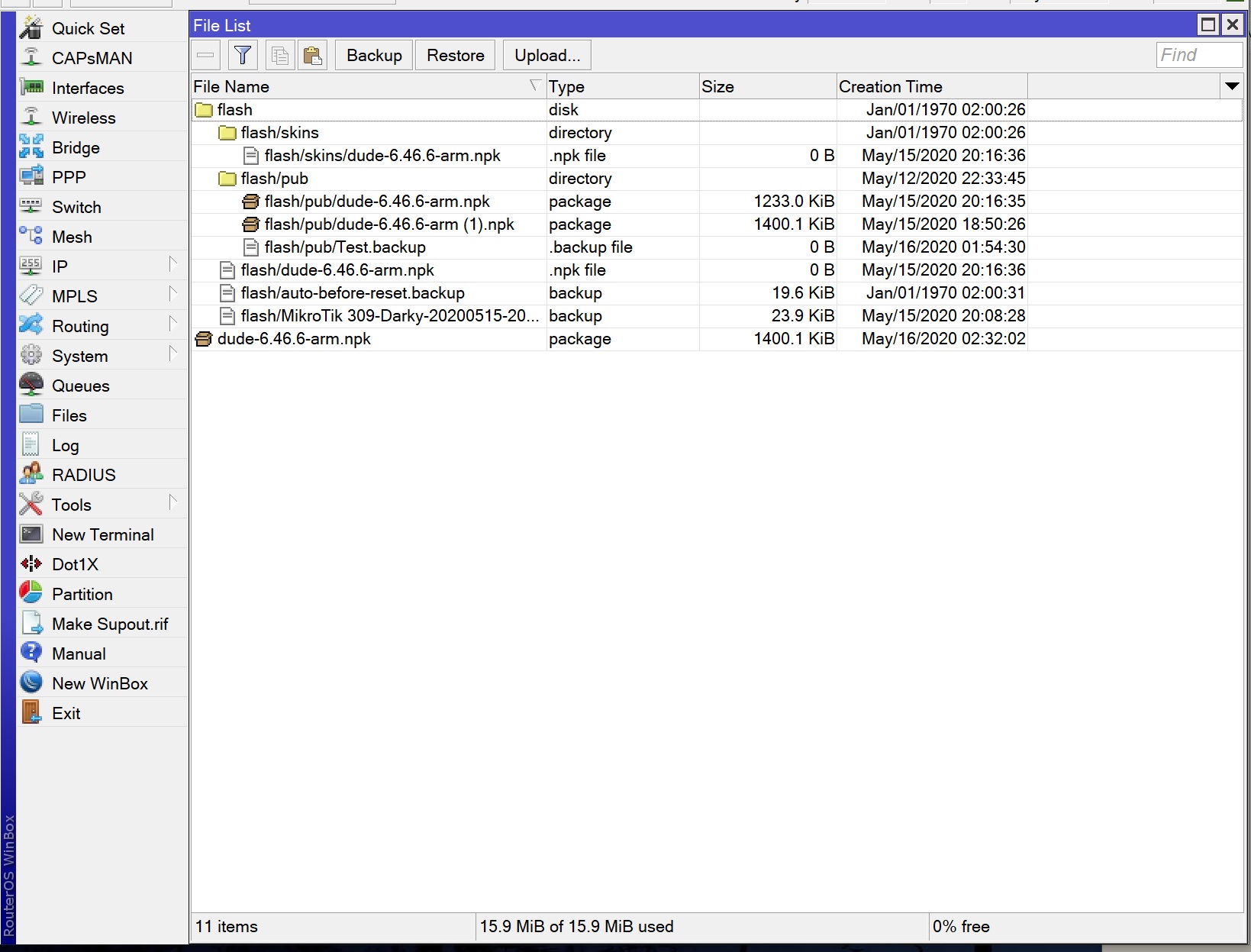Click the MPLS icon

pyautogui.click(x=31, y=296)
